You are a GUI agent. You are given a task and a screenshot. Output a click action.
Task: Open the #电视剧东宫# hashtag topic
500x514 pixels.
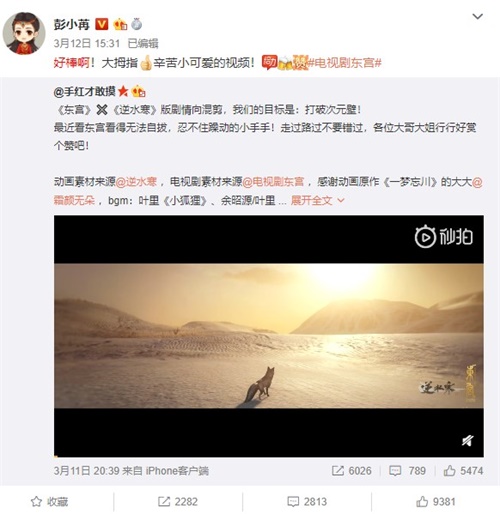click(x=344, y=62)
